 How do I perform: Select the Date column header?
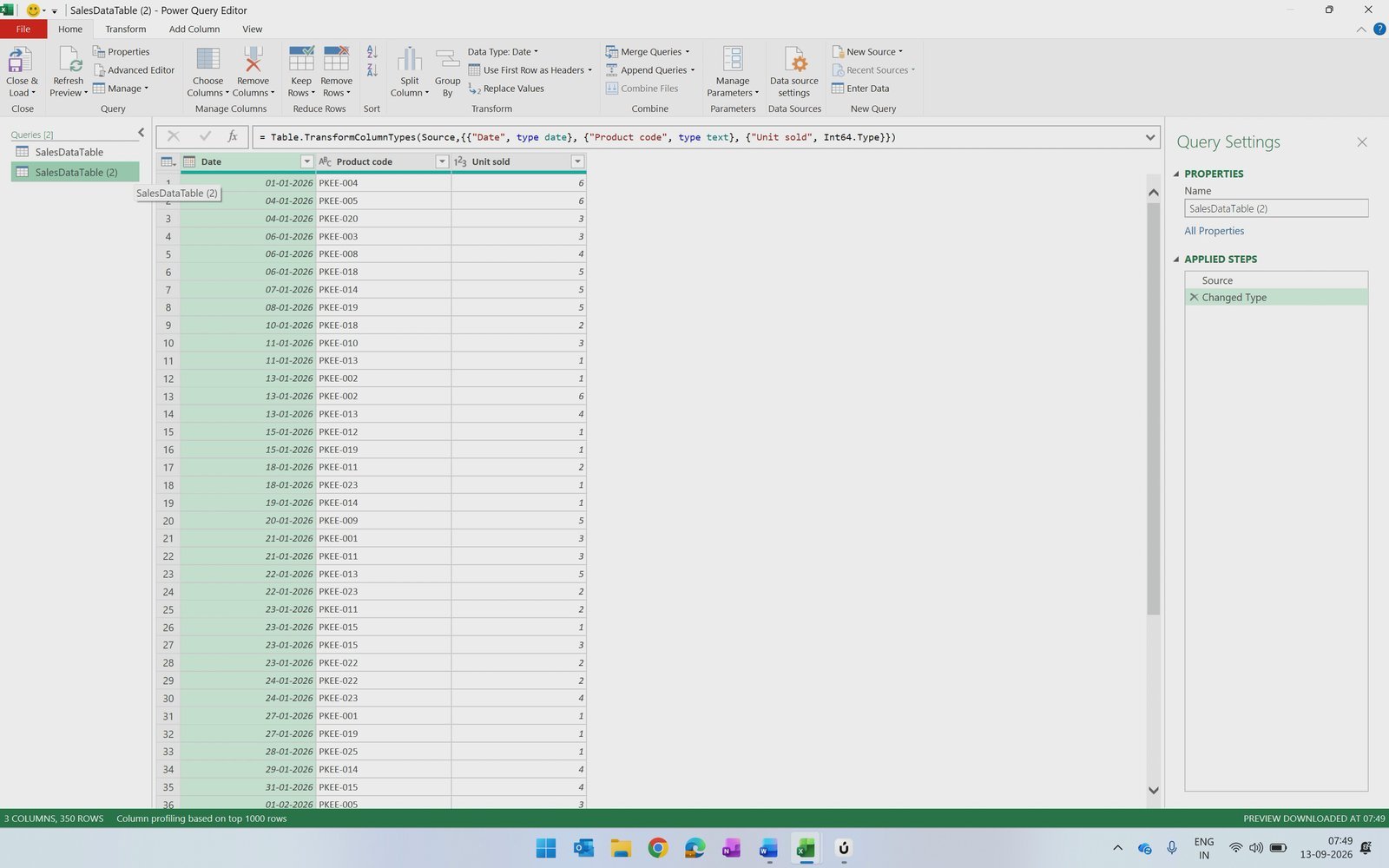click(247, 162)
